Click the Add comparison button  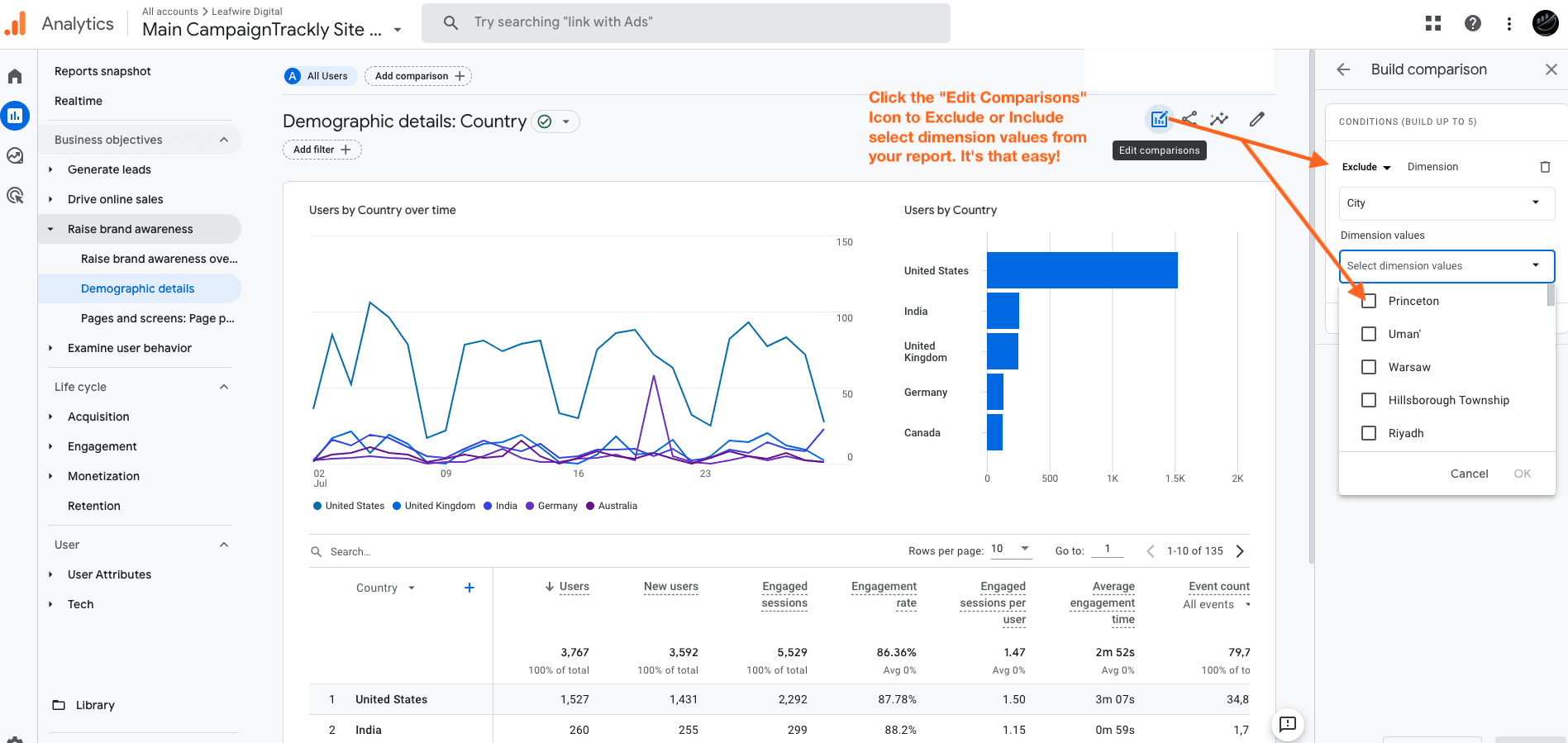coord(418,76)
